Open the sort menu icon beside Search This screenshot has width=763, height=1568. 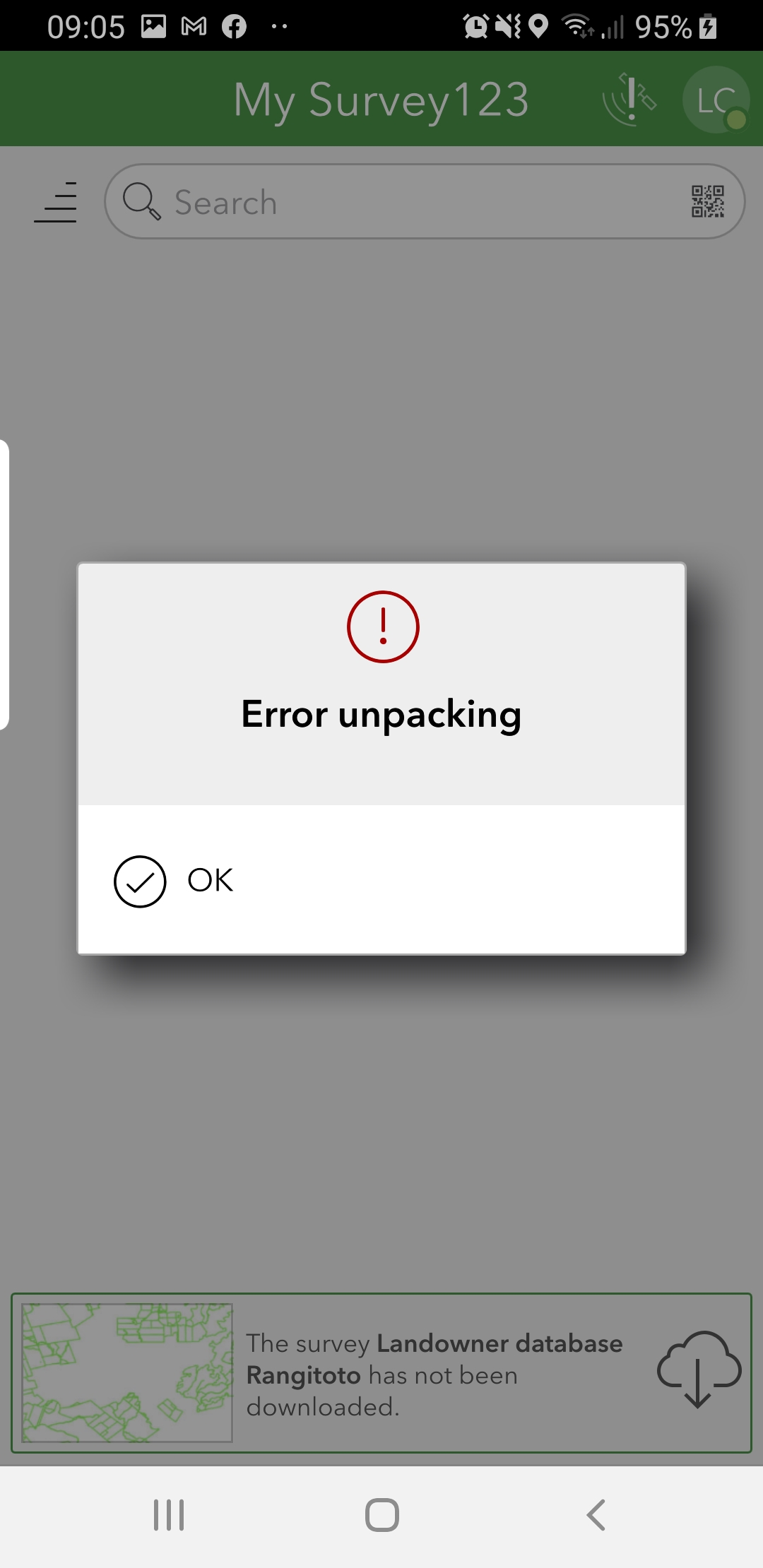[56, 203]
